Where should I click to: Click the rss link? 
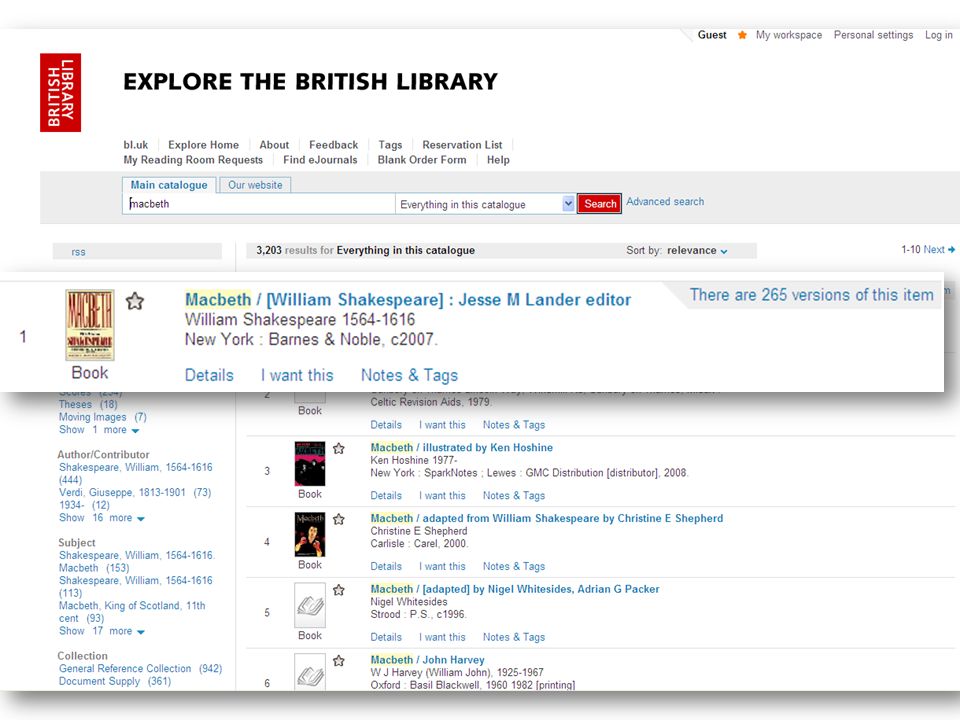coord(78,252)
